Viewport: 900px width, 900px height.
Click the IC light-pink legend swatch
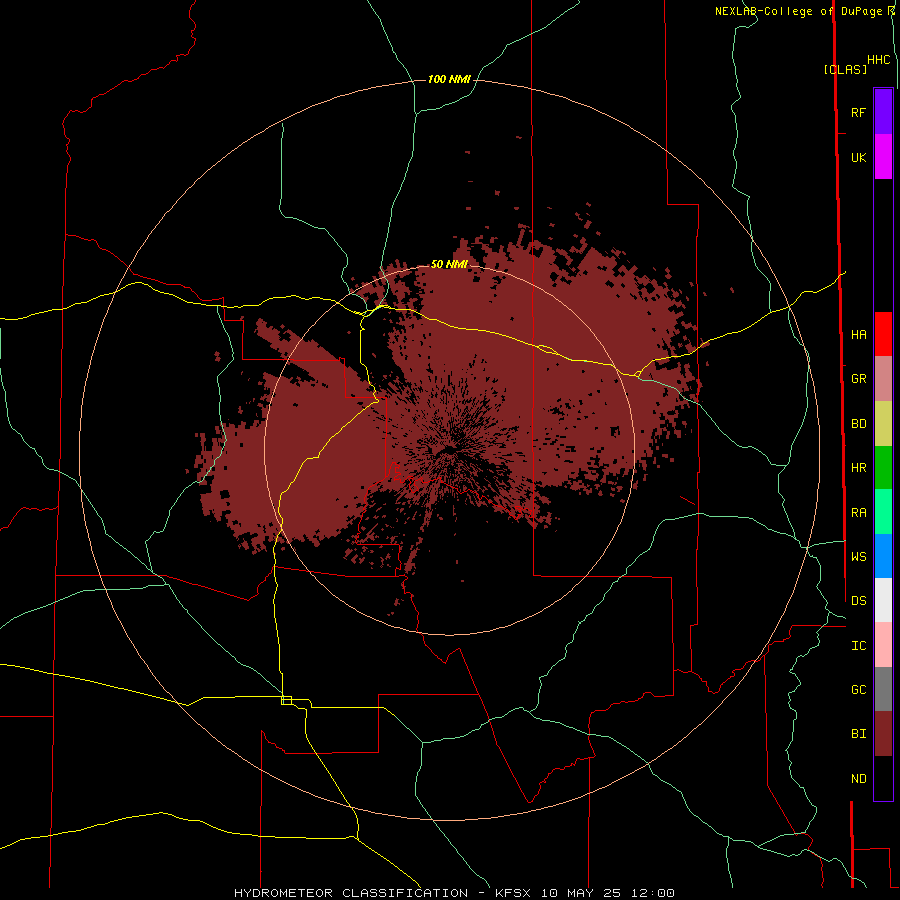[883, 645]
